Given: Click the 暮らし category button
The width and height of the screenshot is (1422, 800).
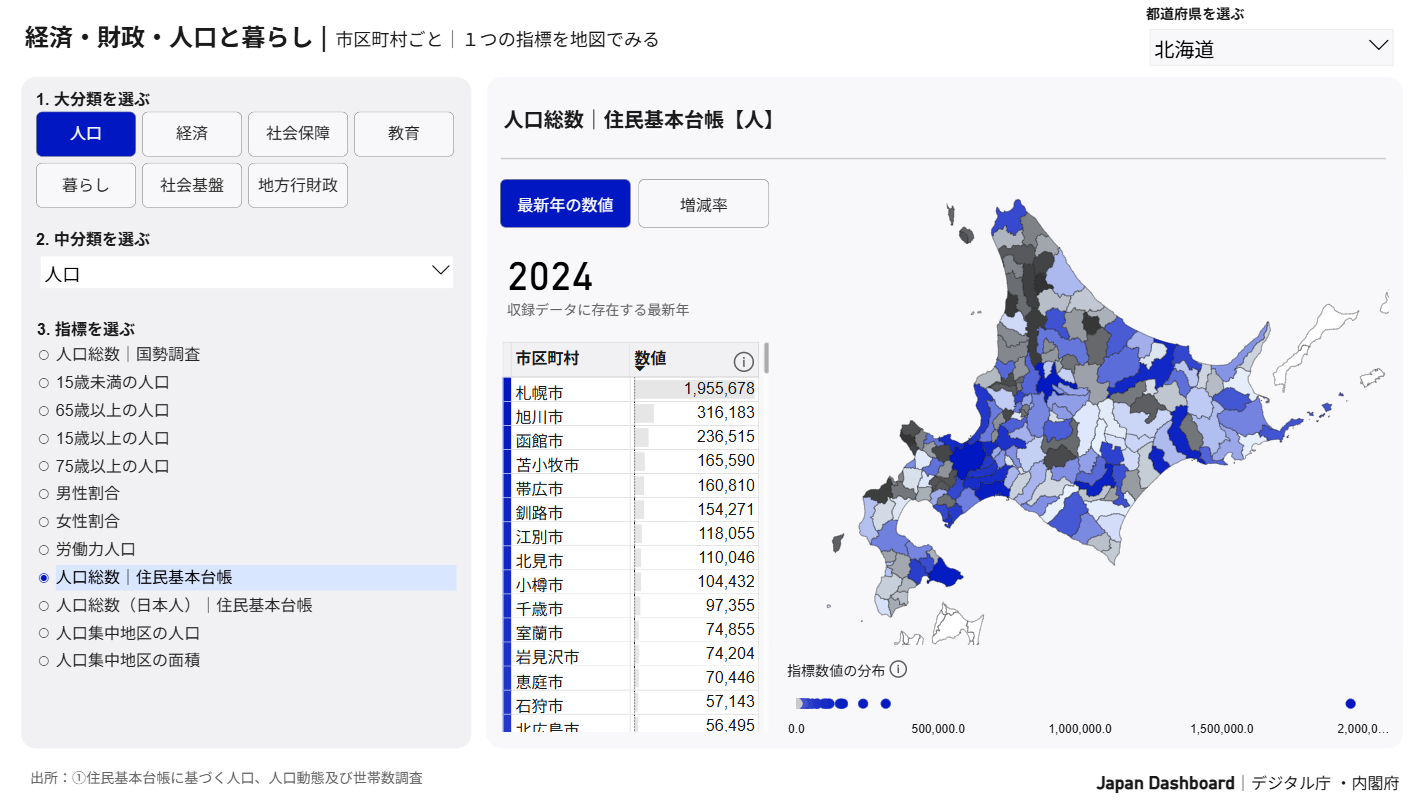Looking at the screenshot, I should click(x=86, y=186).
